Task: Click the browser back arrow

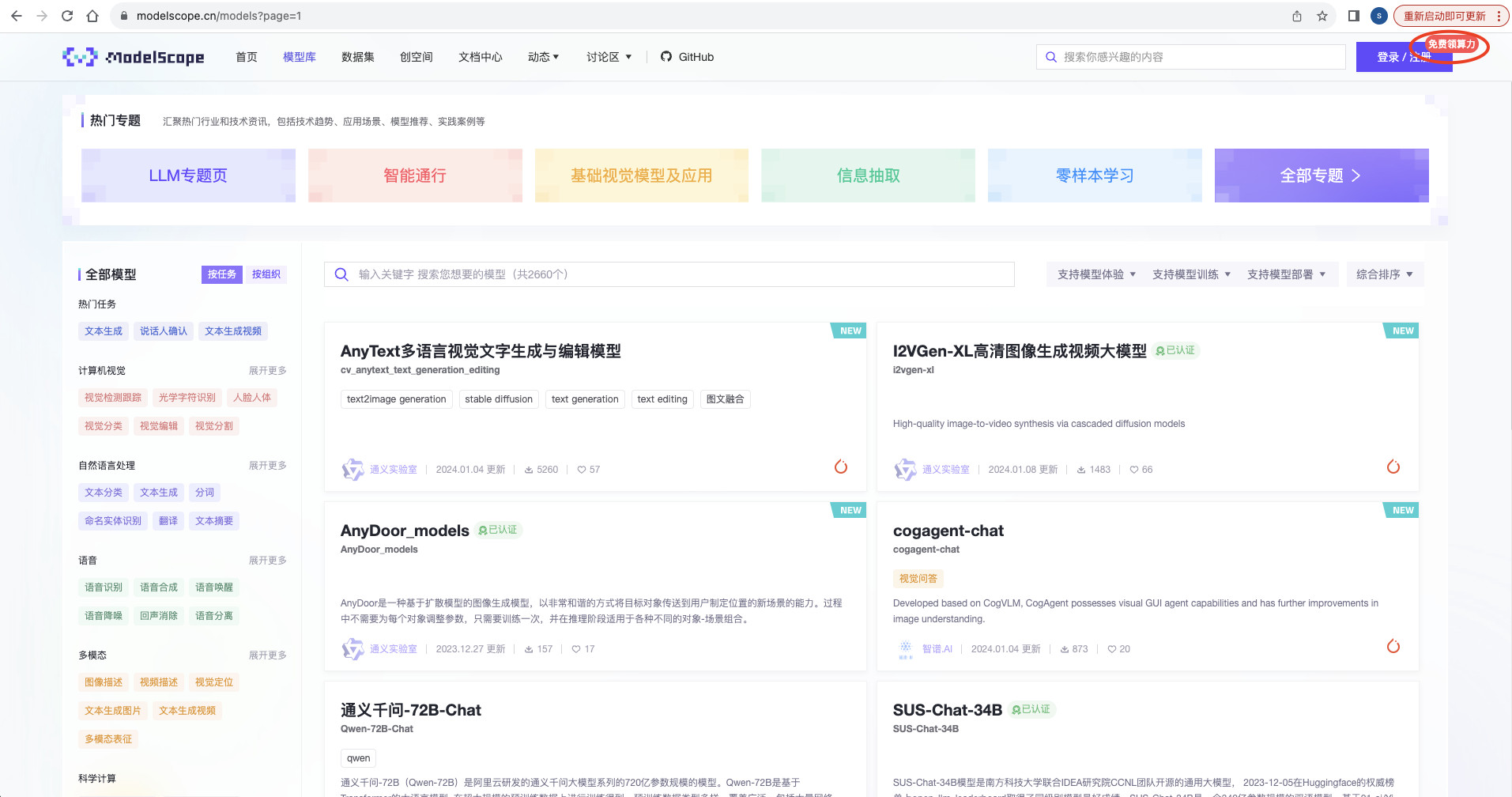Action: coord(17,16)
